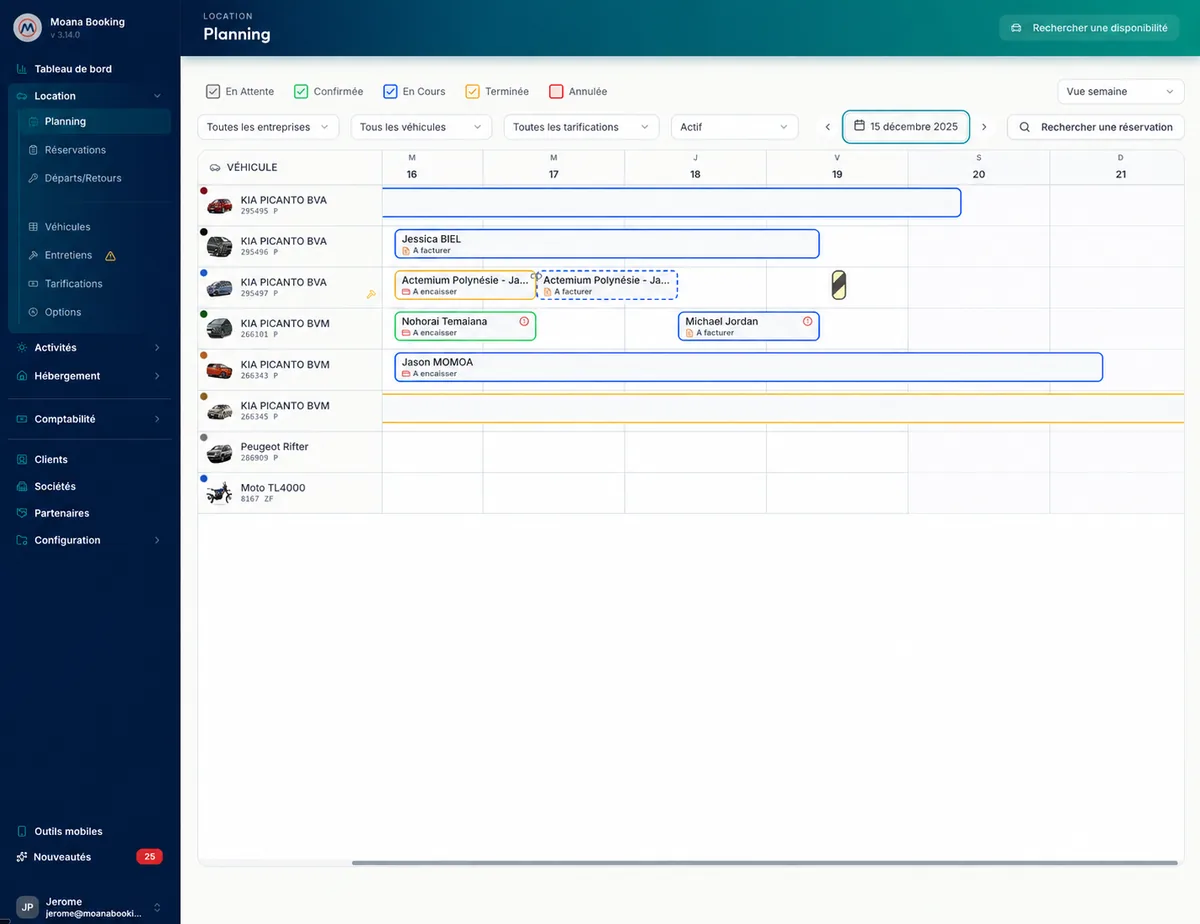Go to Sociétés page
This screenshot has width=1200, height=924.
pyautogui.click(x=55, y=486)
